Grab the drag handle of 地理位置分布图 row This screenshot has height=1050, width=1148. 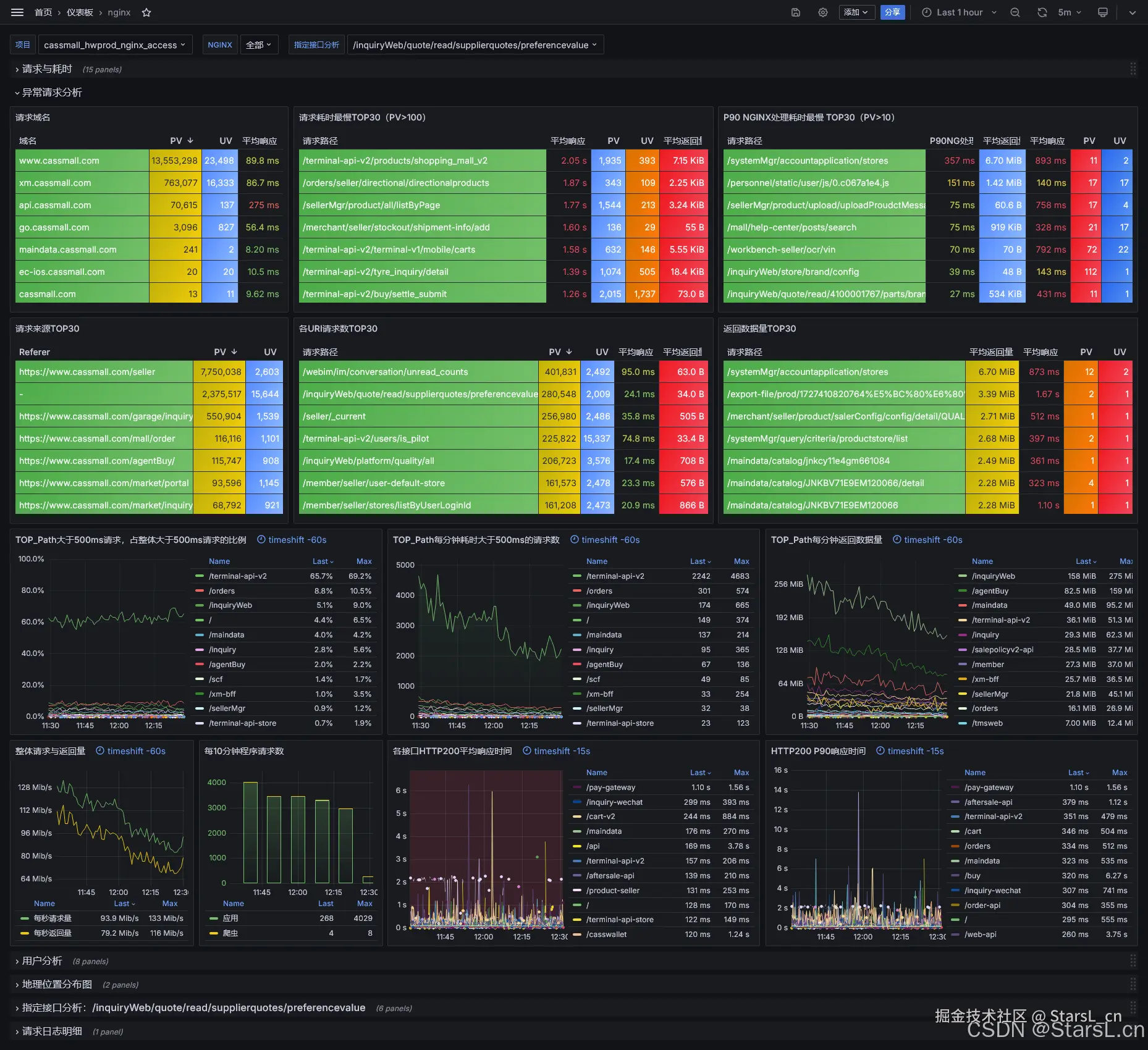[x=1133, y=985]
